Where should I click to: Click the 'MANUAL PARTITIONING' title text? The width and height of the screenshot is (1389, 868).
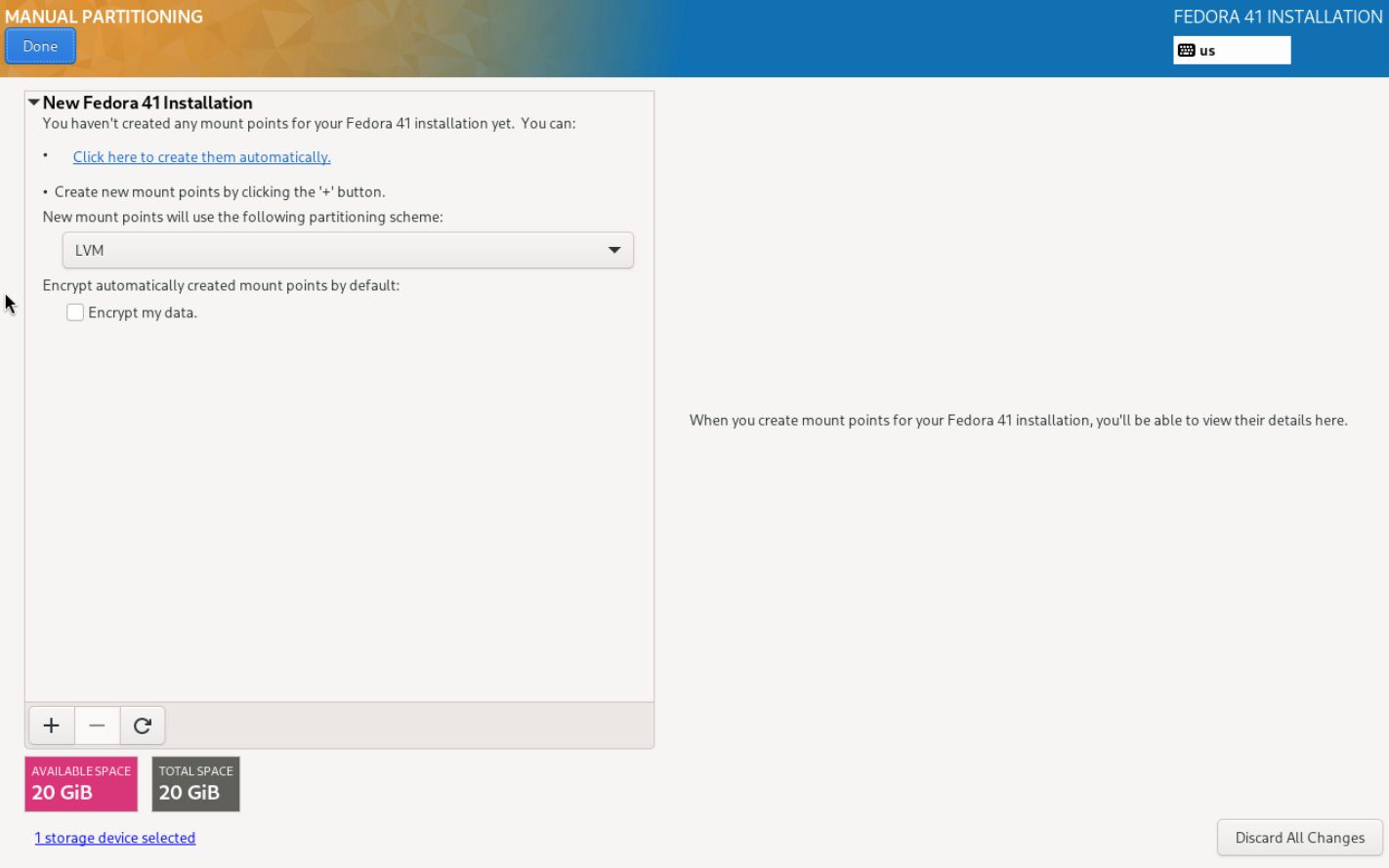(x=104, y=17)
